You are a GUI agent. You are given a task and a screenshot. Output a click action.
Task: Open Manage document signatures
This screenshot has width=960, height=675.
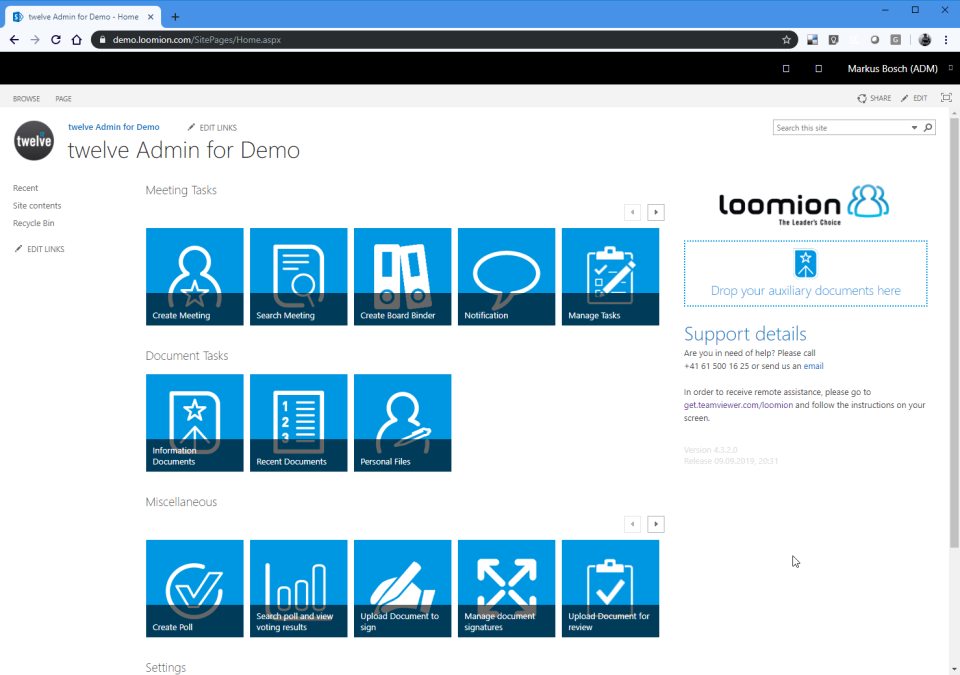(506, 588)
